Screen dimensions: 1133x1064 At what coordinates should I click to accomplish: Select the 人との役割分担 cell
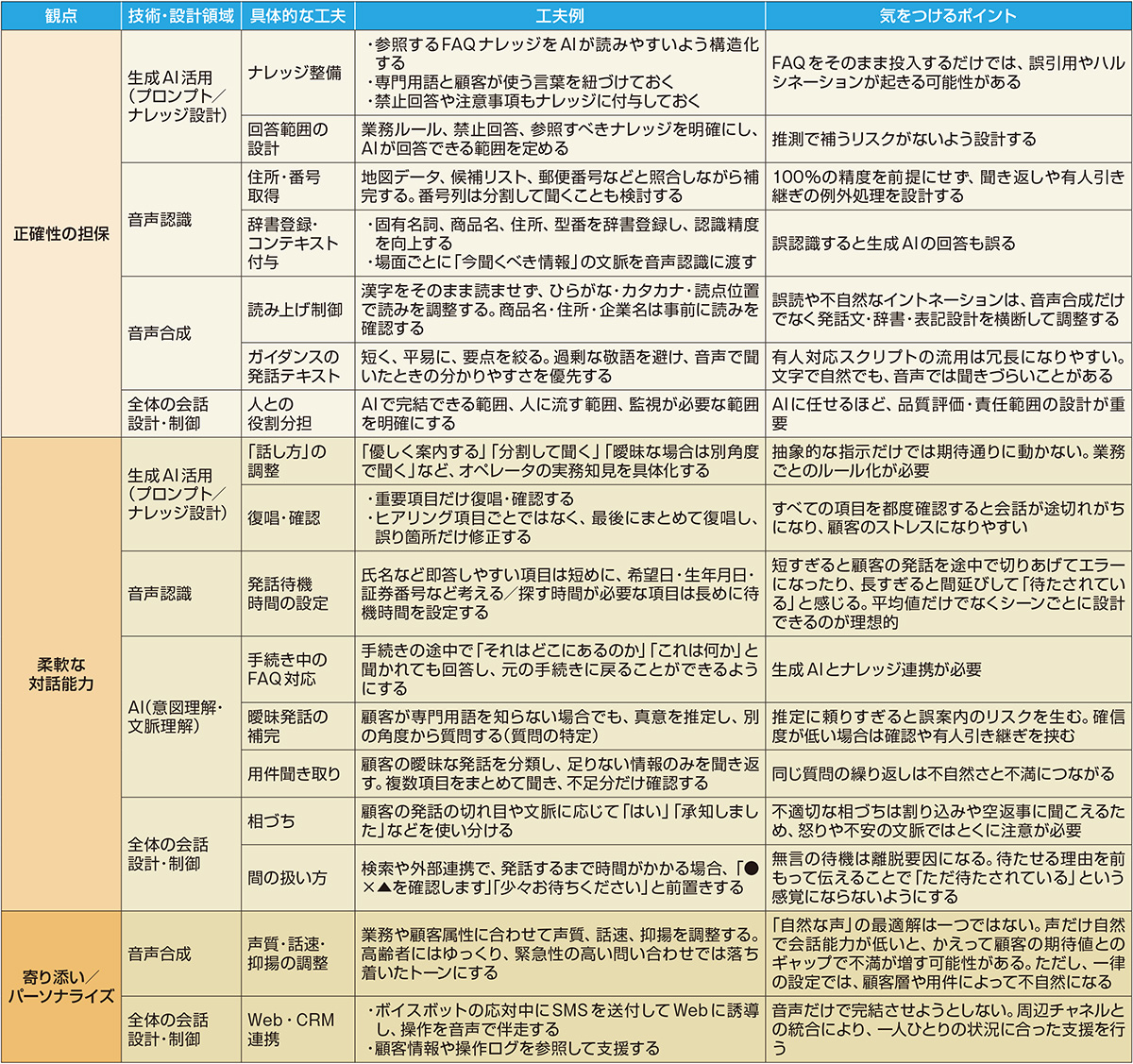tap(297, 413)
